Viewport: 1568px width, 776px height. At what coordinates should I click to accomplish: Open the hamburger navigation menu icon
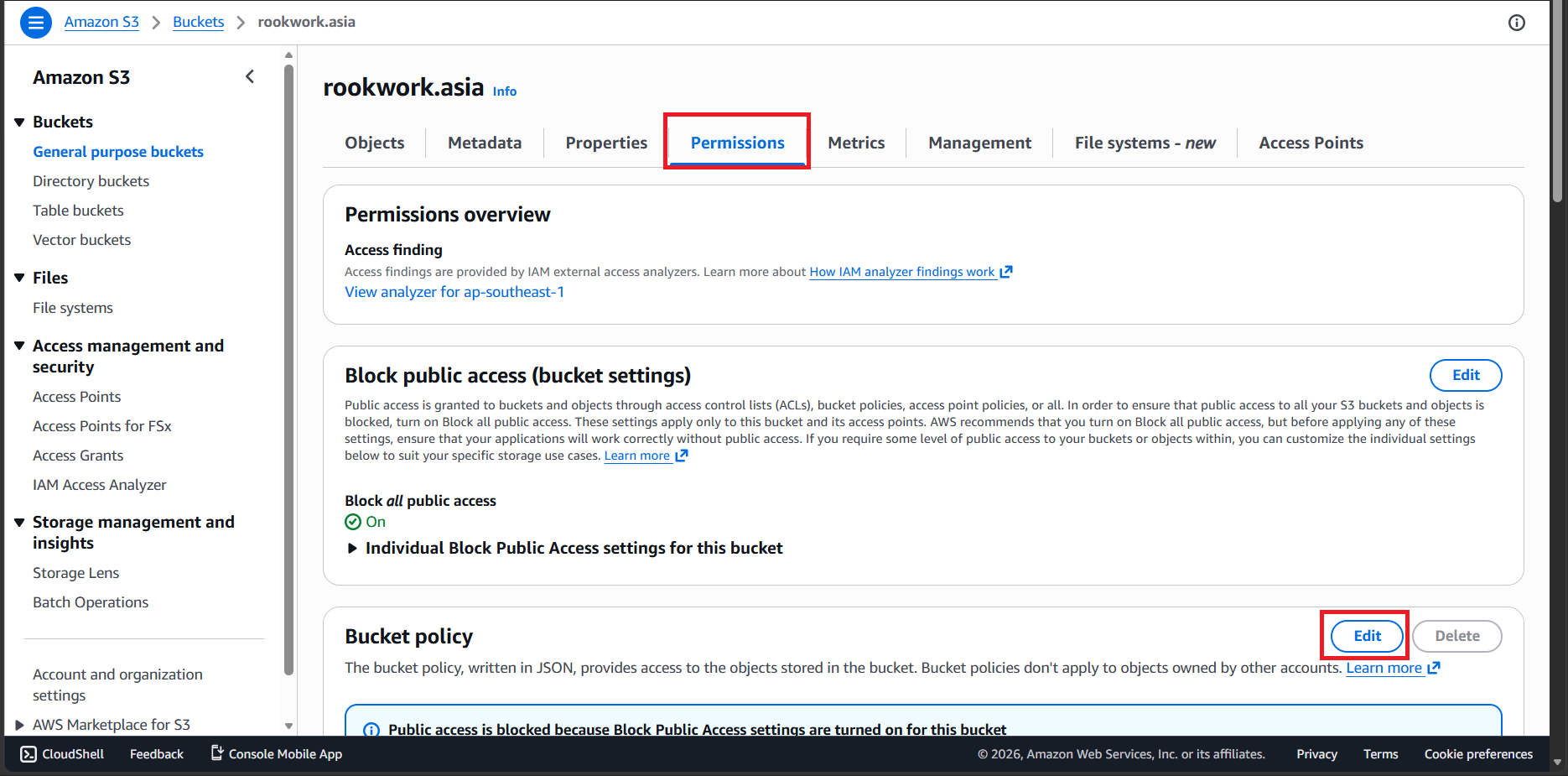(x=36, y=23)
